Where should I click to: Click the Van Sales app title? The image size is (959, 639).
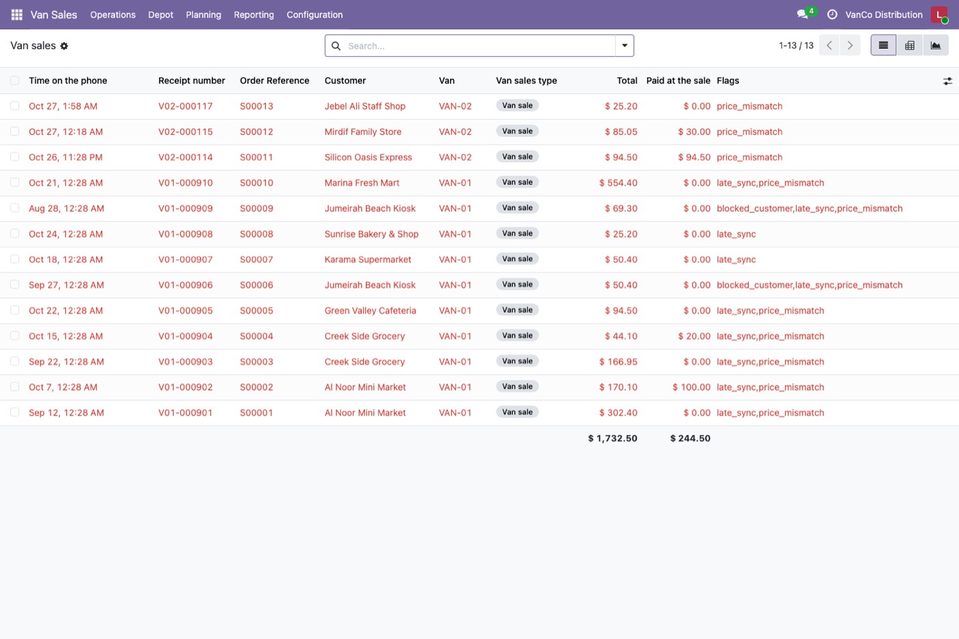pos(54,15)
